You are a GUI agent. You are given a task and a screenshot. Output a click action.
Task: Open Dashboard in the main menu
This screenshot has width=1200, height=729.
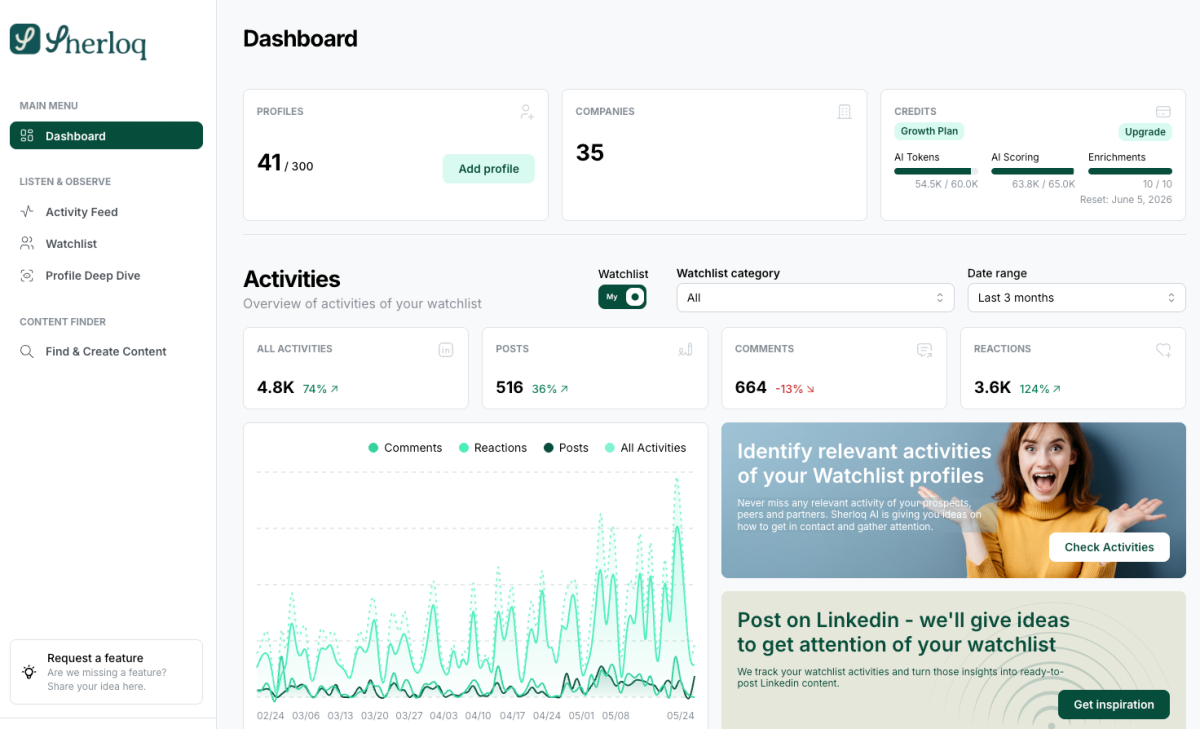[x=106, y=136]
